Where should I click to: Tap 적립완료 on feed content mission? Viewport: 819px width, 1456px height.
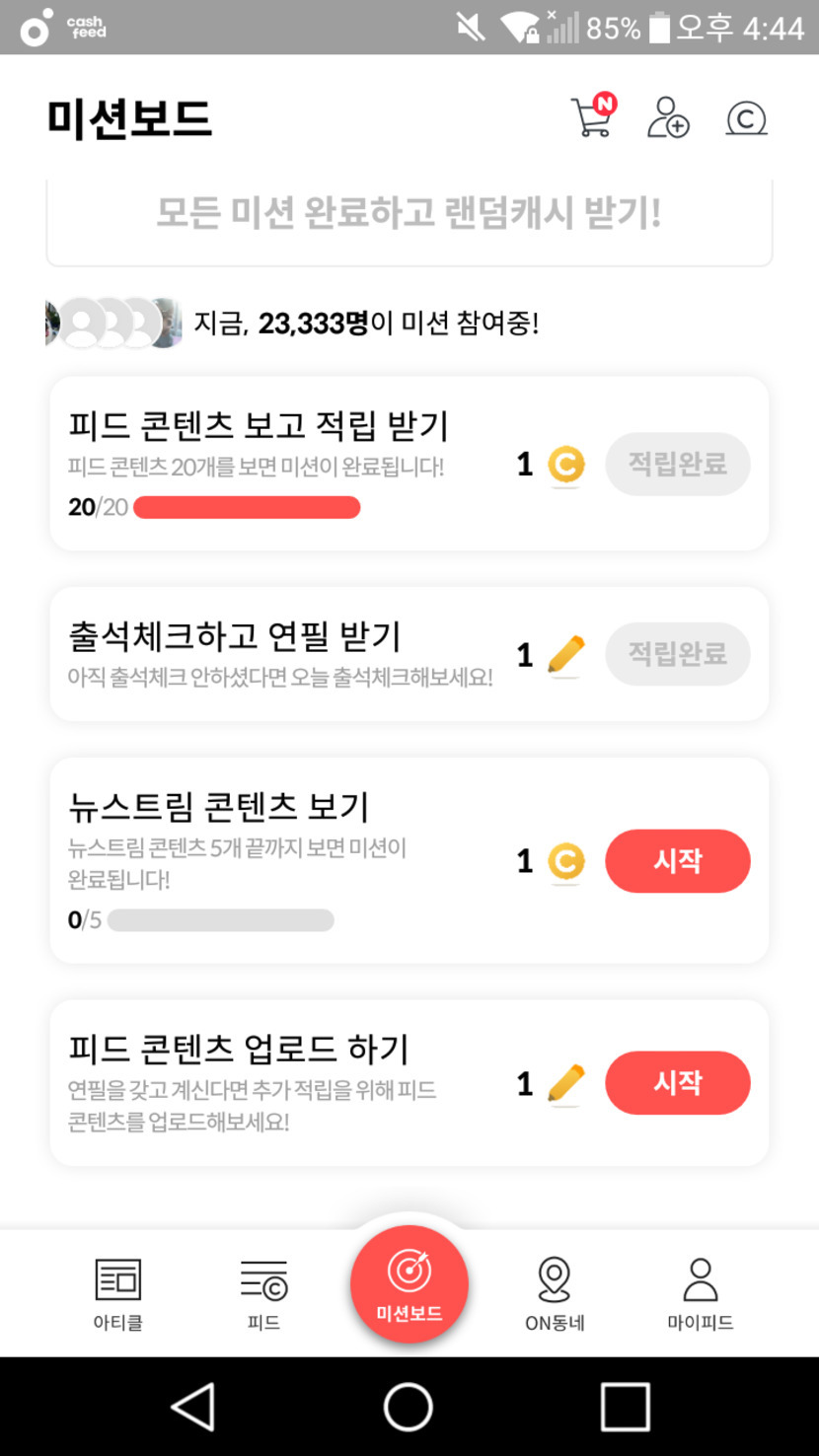click(677, 464)
